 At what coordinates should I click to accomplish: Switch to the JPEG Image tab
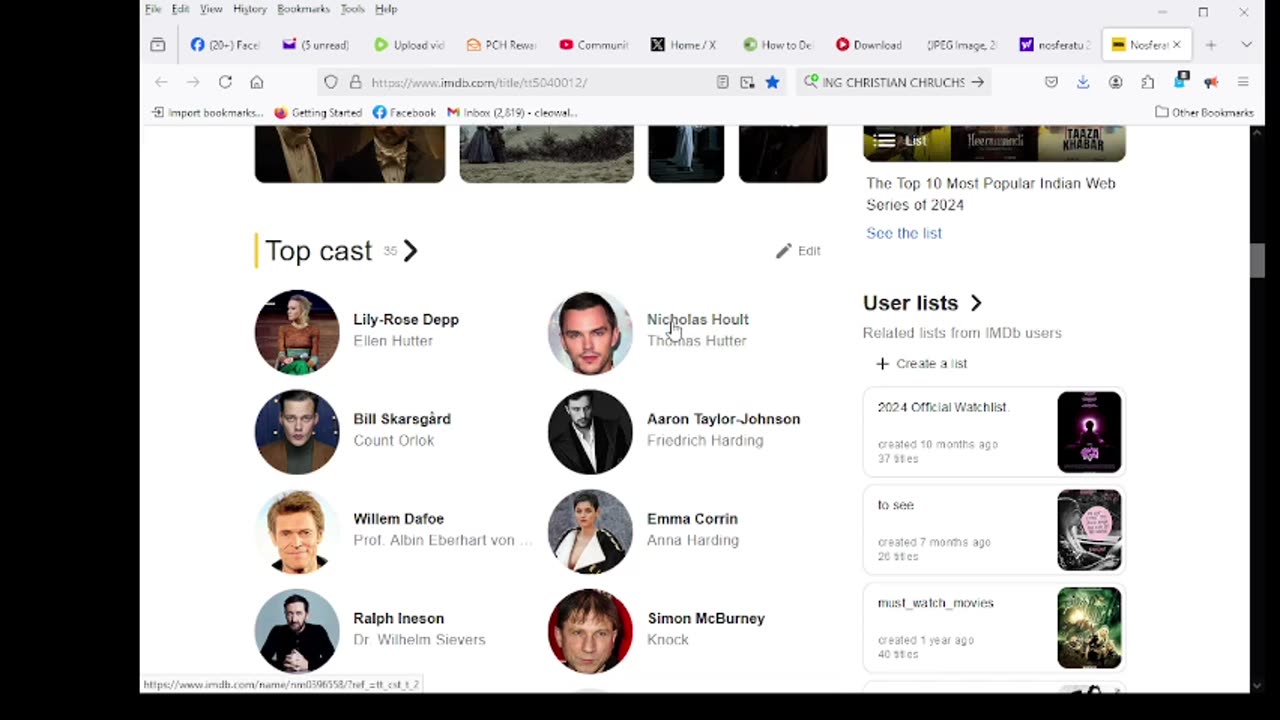[x=961, y=45]
